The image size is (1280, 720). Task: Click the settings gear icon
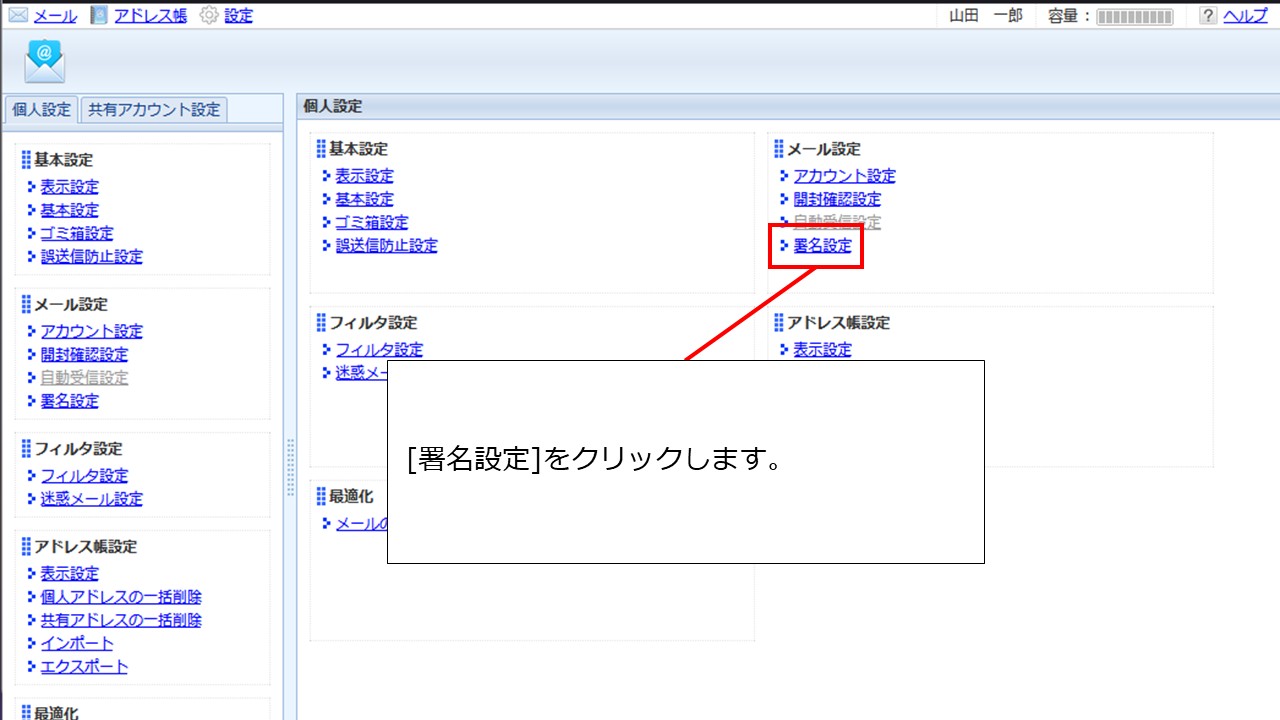(x=209, y=16)
